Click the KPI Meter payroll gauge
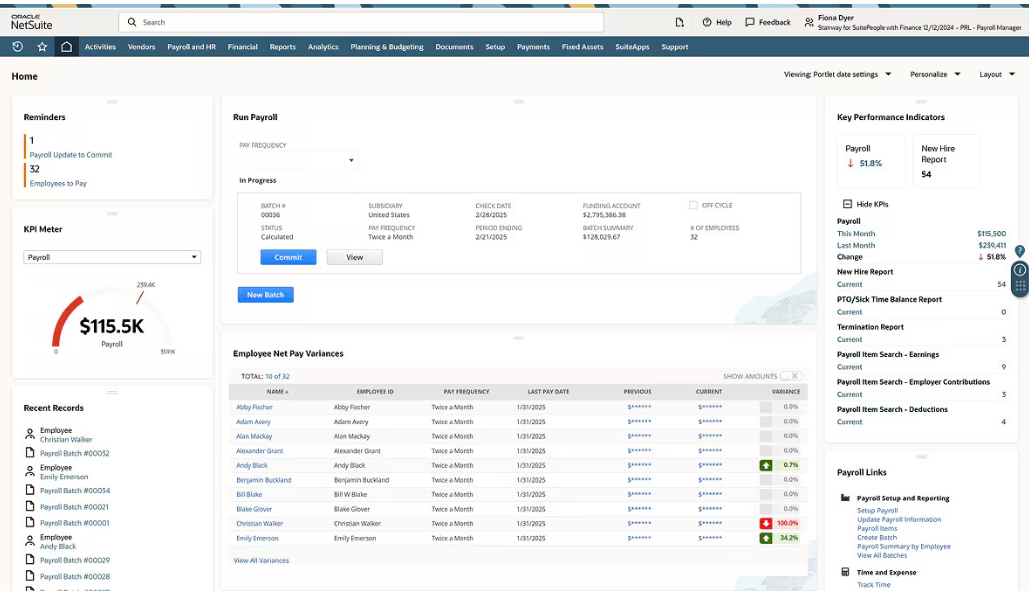Viewport: 1033px width, 598px height. pos(112,318)
